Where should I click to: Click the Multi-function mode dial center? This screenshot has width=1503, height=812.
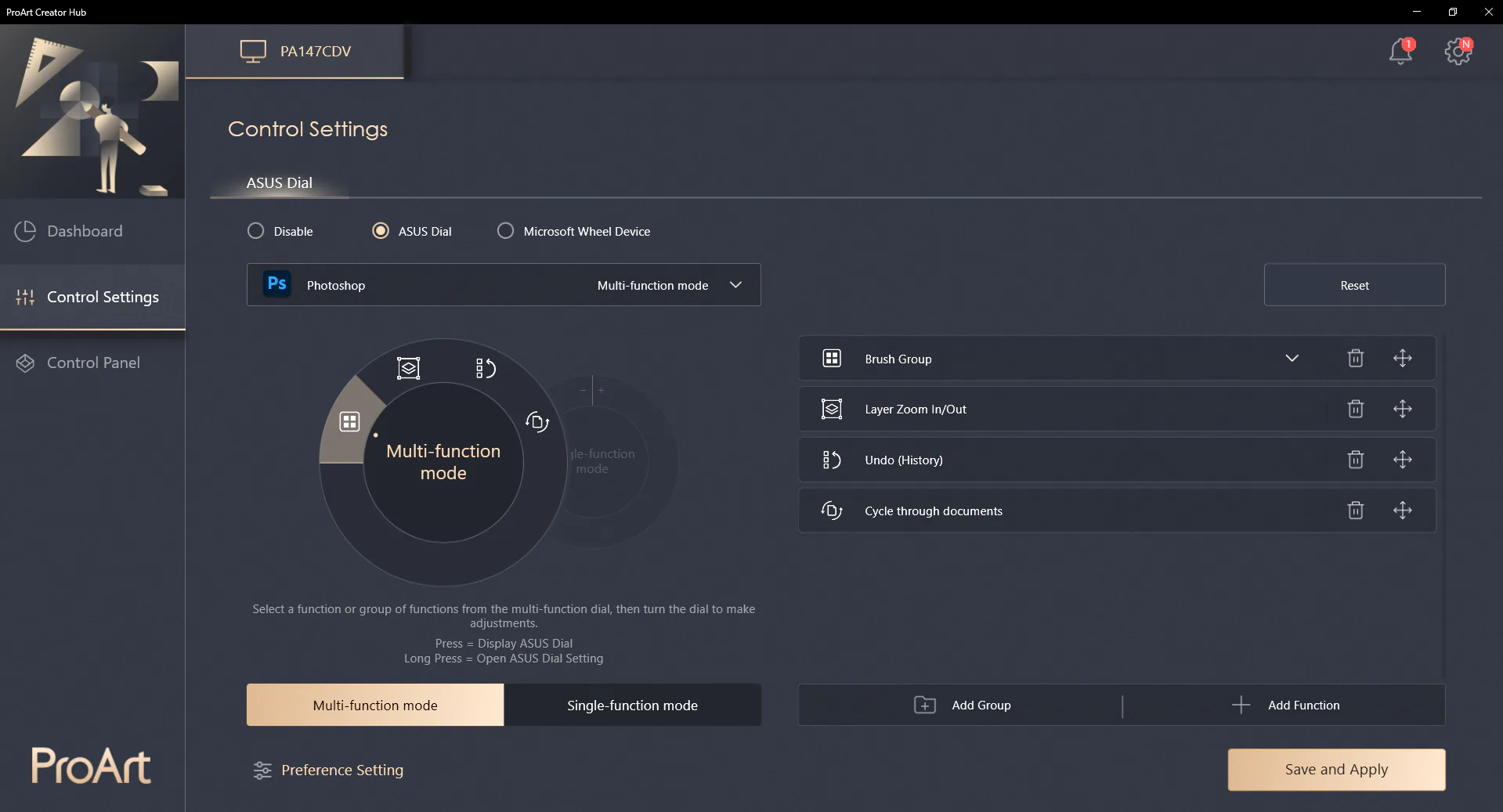pos(443,462)
